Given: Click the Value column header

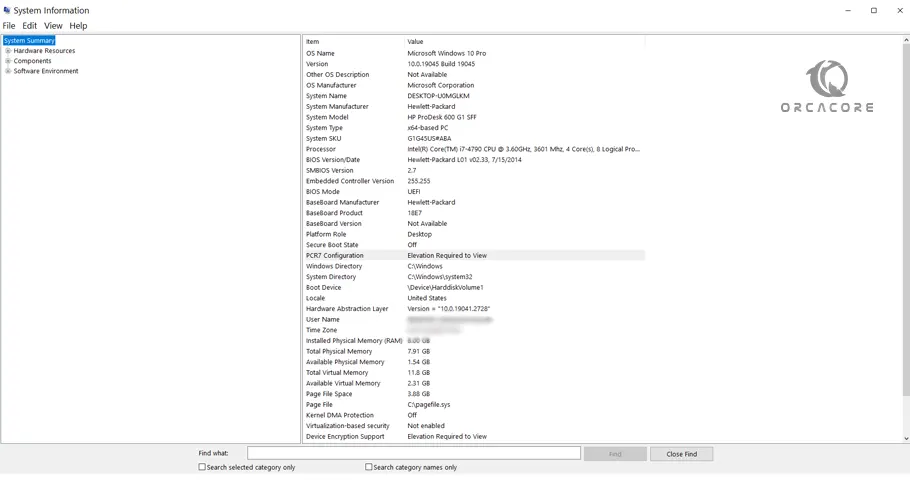Looking at the screenshot, I should [x=525, y=41].
